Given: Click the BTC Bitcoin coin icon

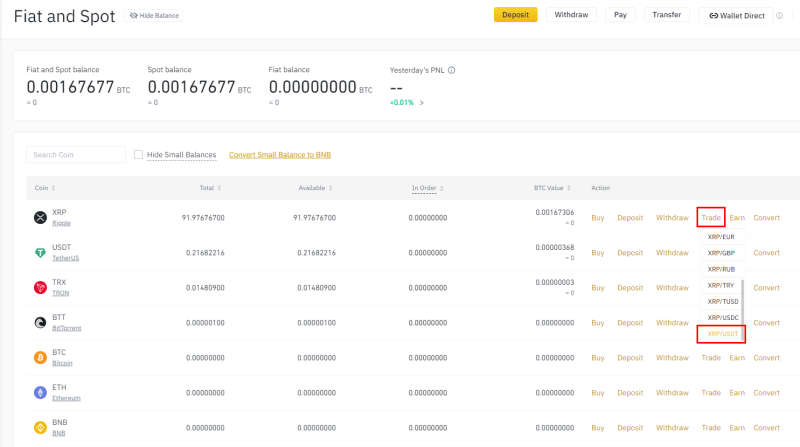Looking at the screenshot, I should (x=40, y=358).
